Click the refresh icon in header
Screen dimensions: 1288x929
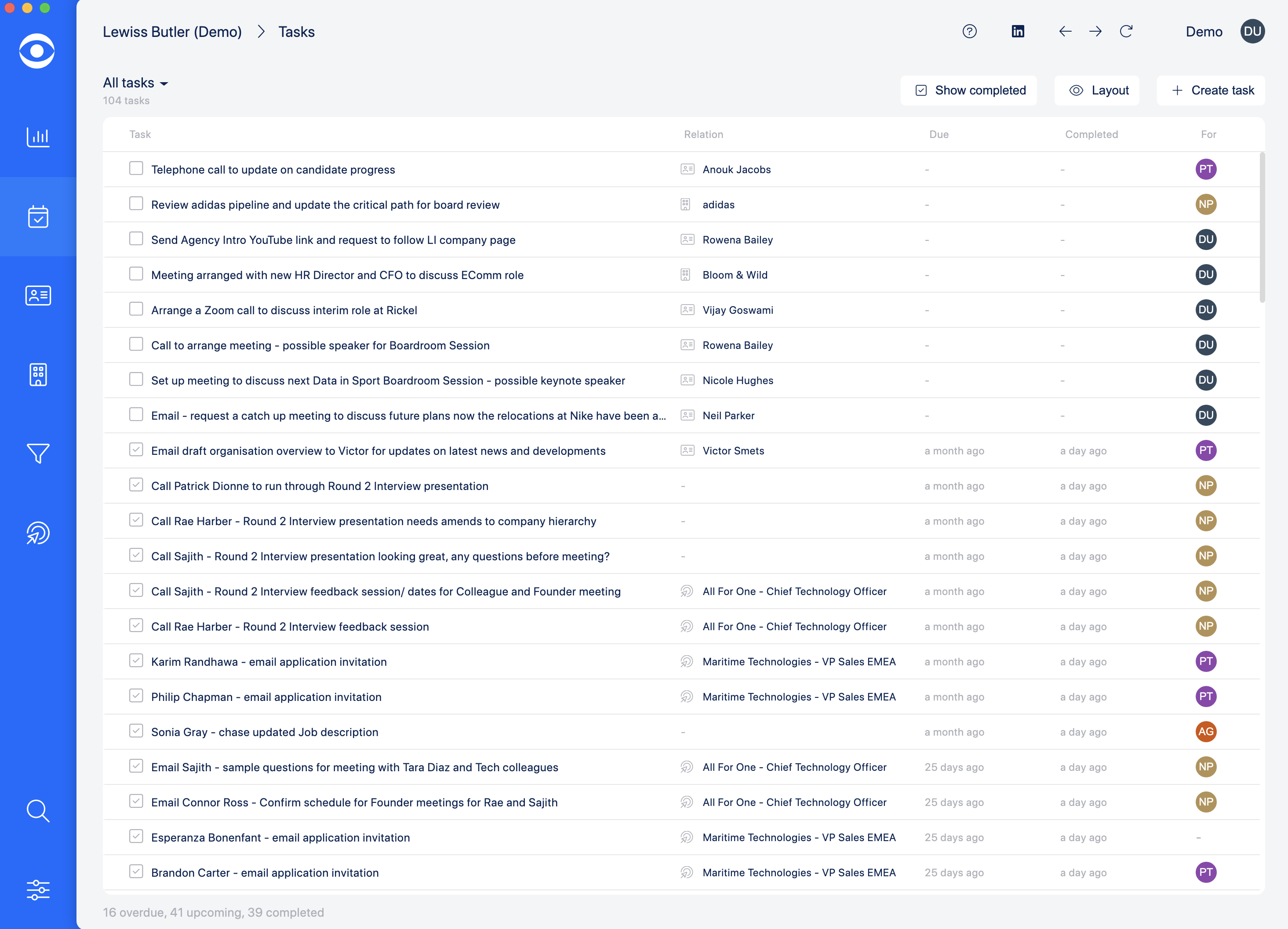pyautogui.click(x=1126, y=31)
